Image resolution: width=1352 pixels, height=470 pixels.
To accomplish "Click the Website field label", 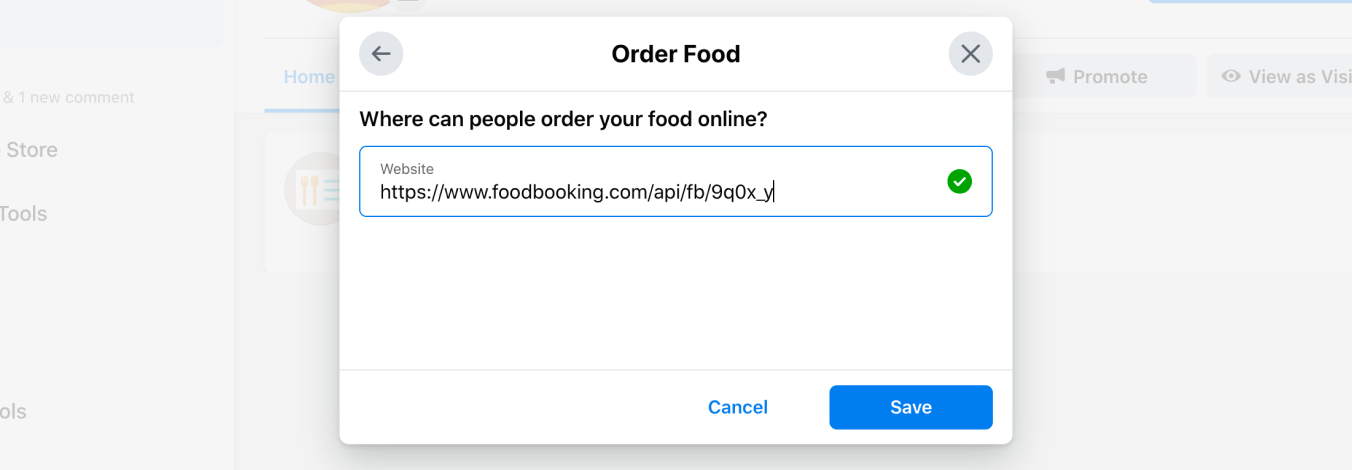I will click(407, 169).
